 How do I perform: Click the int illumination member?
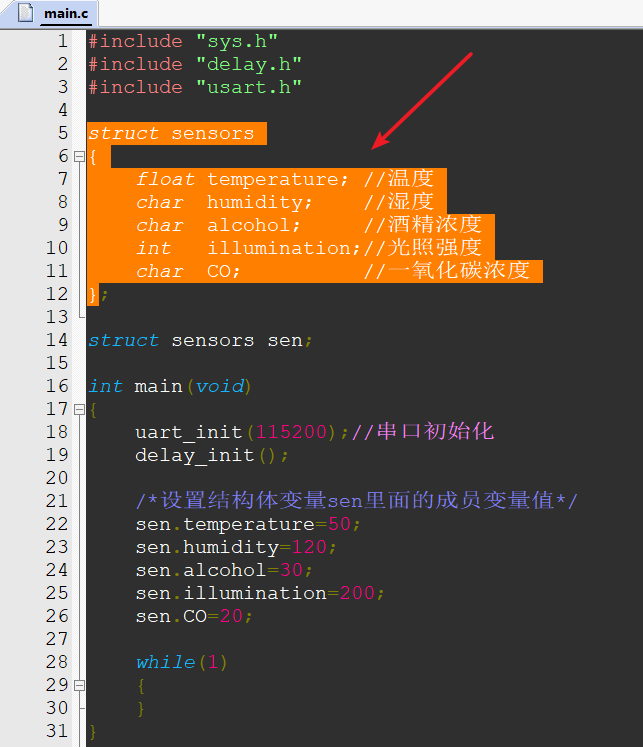(x=248, y=248)
